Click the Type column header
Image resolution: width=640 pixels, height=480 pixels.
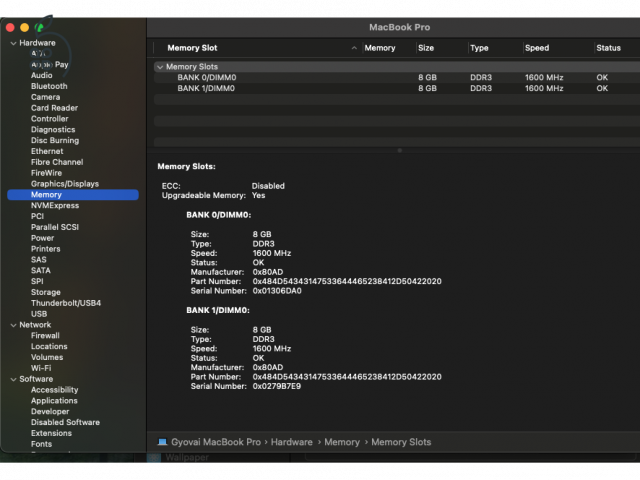coord(479,48)
